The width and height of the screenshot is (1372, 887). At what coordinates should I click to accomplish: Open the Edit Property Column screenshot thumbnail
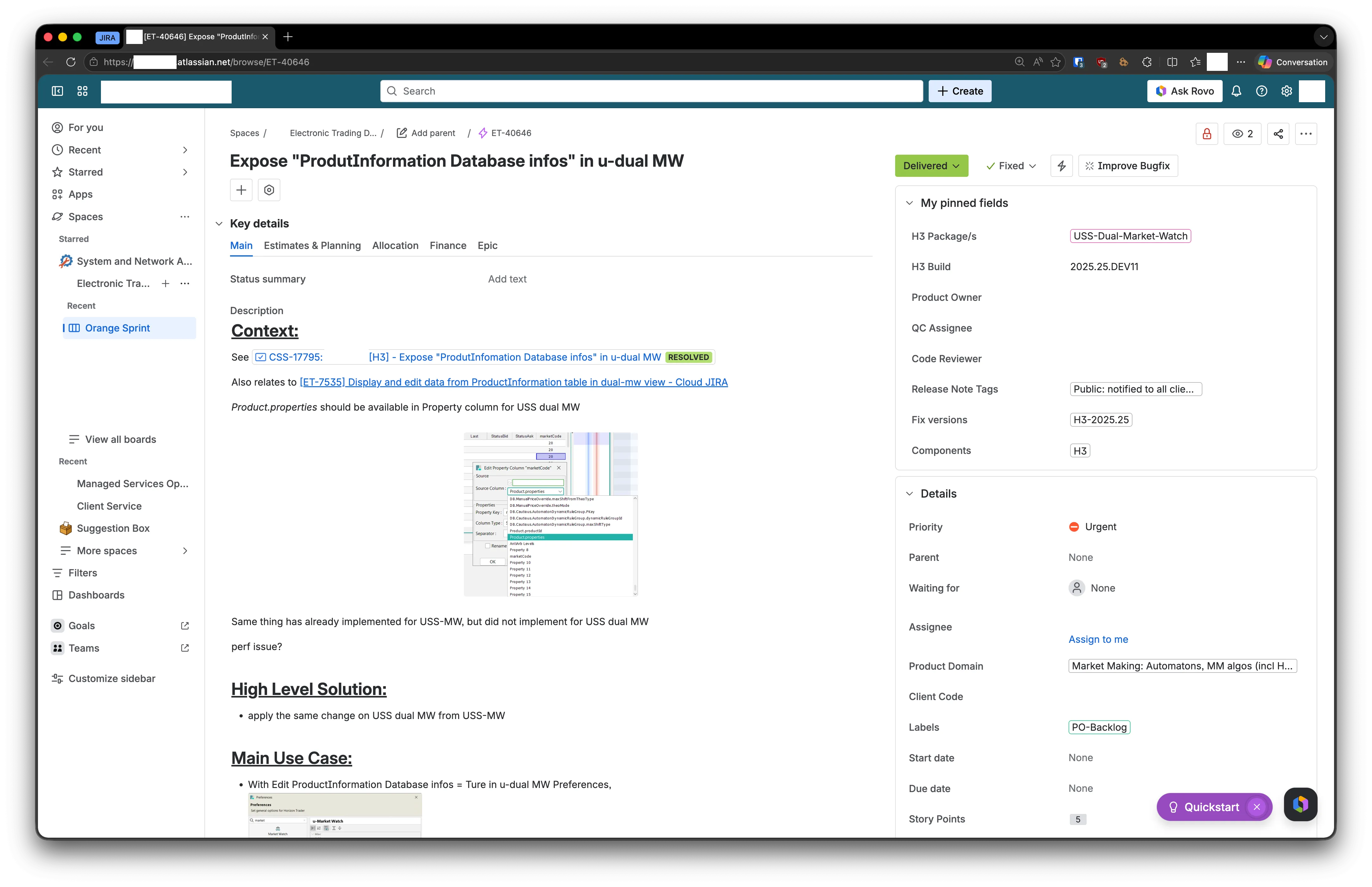pyautogui.click(x=551, y=514)
